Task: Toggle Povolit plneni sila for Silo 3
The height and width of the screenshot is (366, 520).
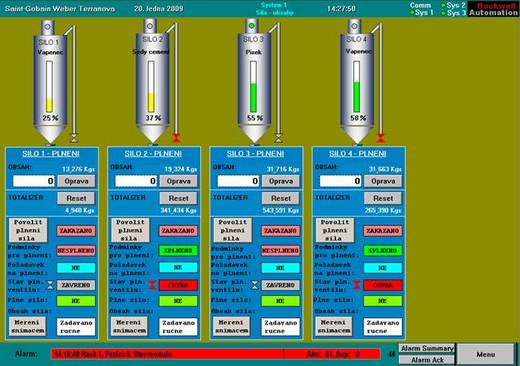Action: pyautogui.click(x=232, y=230)
